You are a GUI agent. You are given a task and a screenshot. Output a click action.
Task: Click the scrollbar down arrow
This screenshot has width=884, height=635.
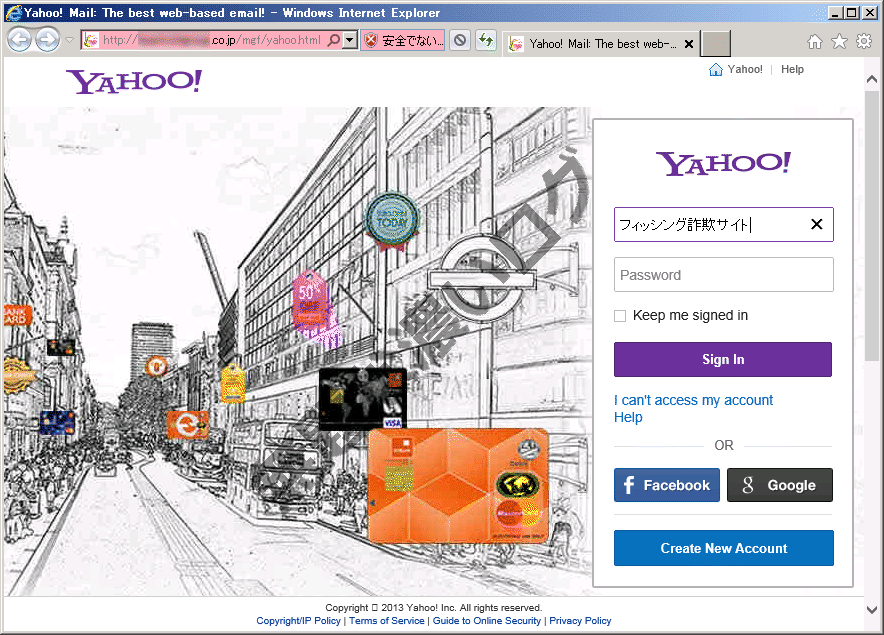click(x=872, y=610)
